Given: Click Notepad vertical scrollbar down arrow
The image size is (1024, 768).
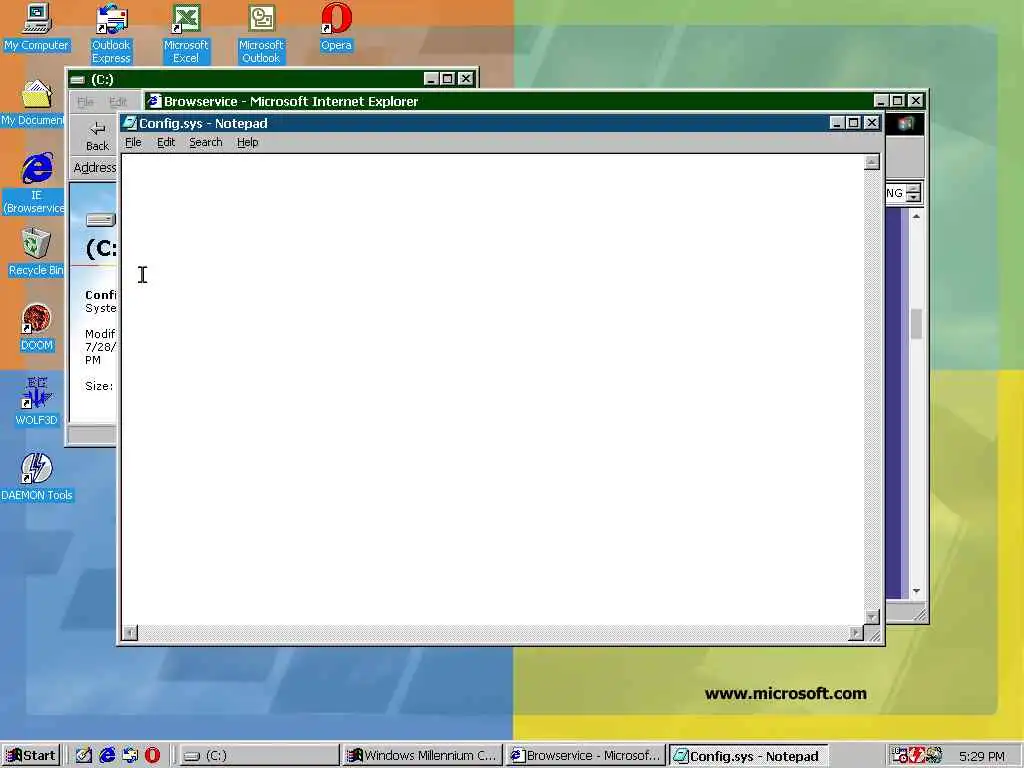Looking at the screenshot, I should 872,616.
